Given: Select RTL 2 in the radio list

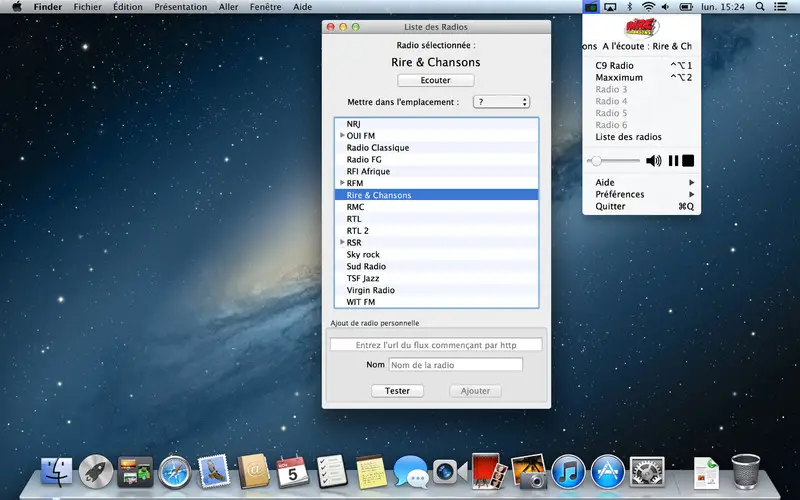Looking at the screenshot, I should point(436,231).
